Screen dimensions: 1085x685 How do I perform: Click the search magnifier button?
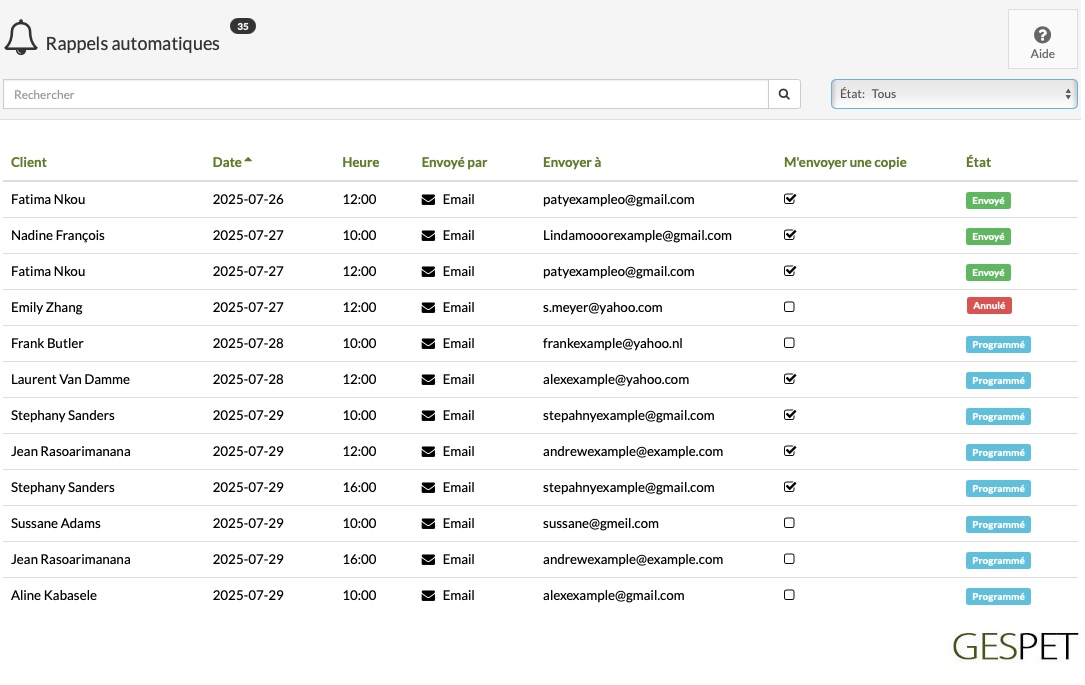[784, 94]
